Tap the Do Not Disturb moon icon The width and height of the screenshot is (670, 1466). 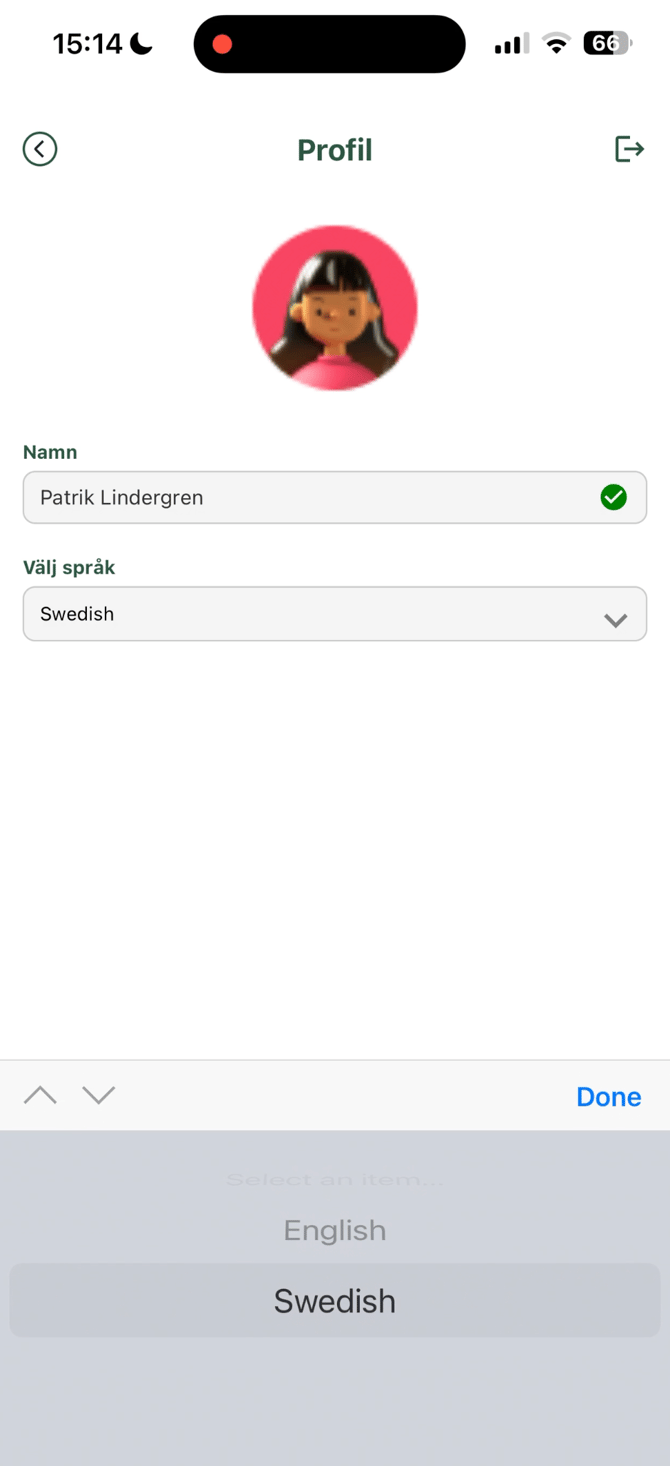[142, 43]
